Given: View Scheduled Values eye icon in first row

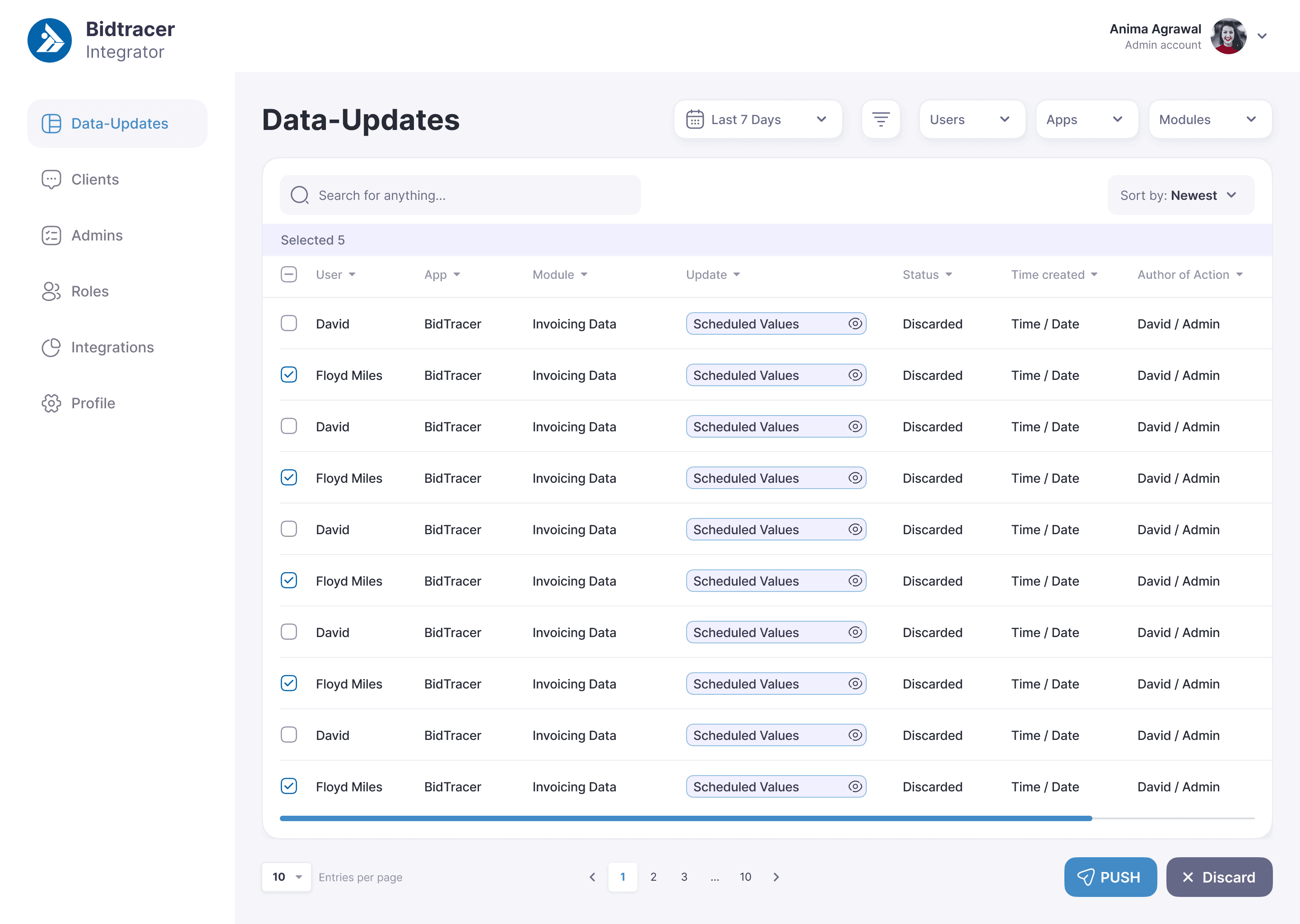Looking at the screenshot, I should point(855,324).
